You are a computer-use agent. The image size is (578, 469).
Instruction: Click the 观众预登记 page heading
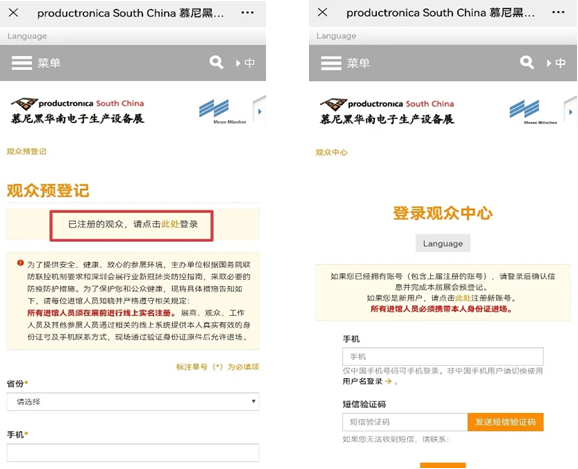pos(48,190)
